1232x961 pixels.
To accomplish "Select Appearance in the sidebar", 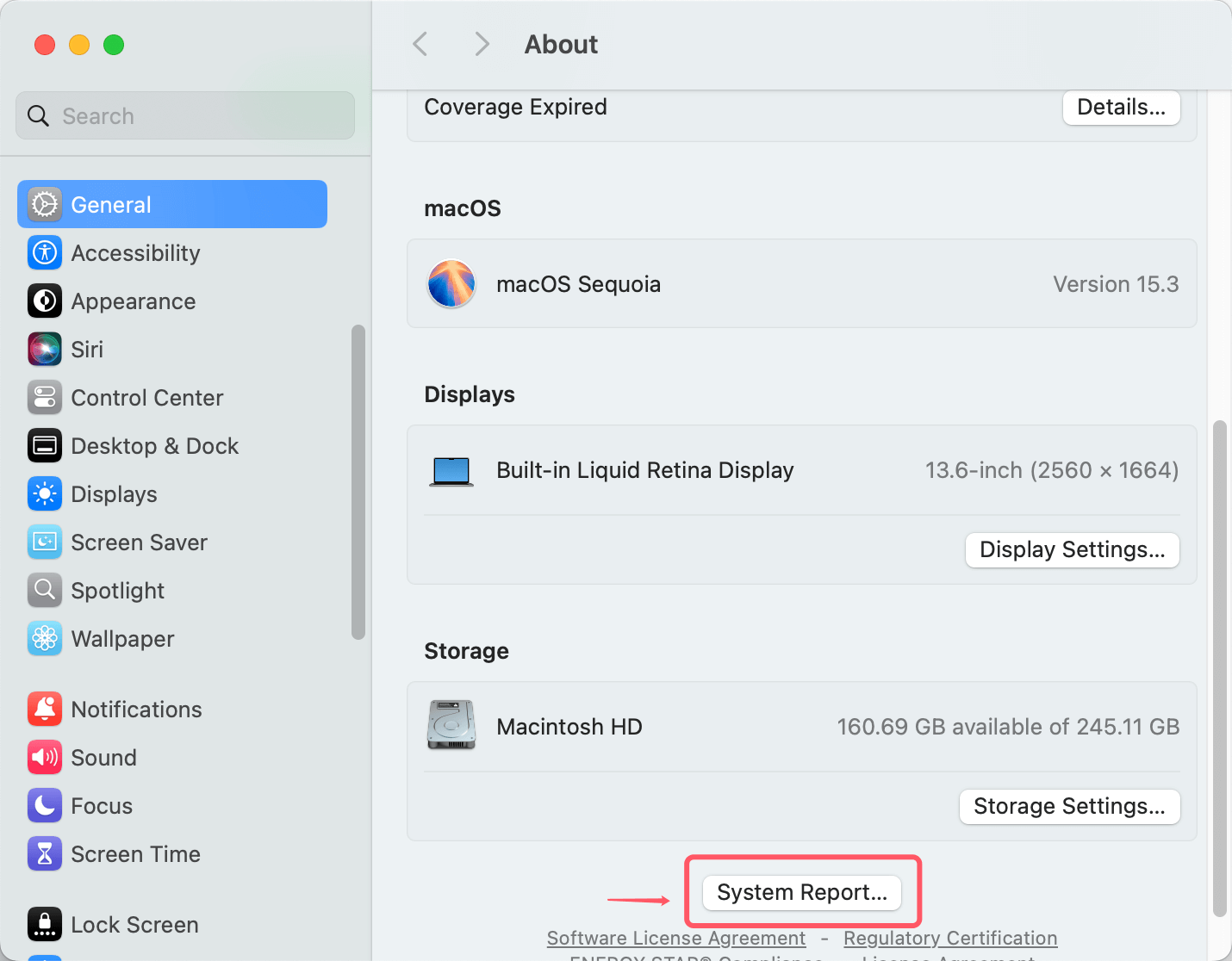I will tap(45, 301).
